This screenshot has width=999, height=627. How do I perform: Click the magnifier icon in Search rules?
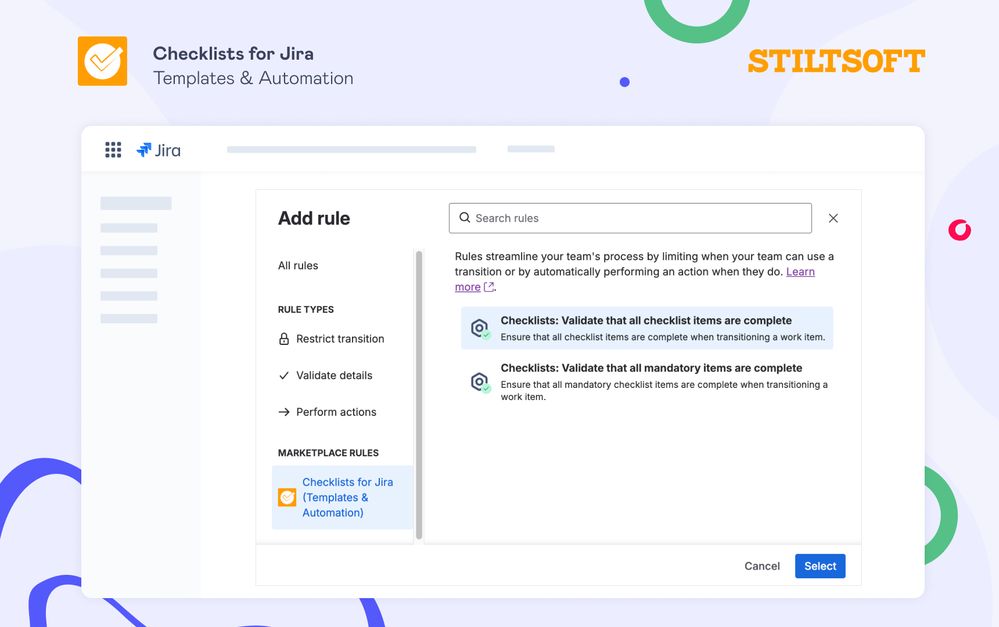[x=465, y=218]
